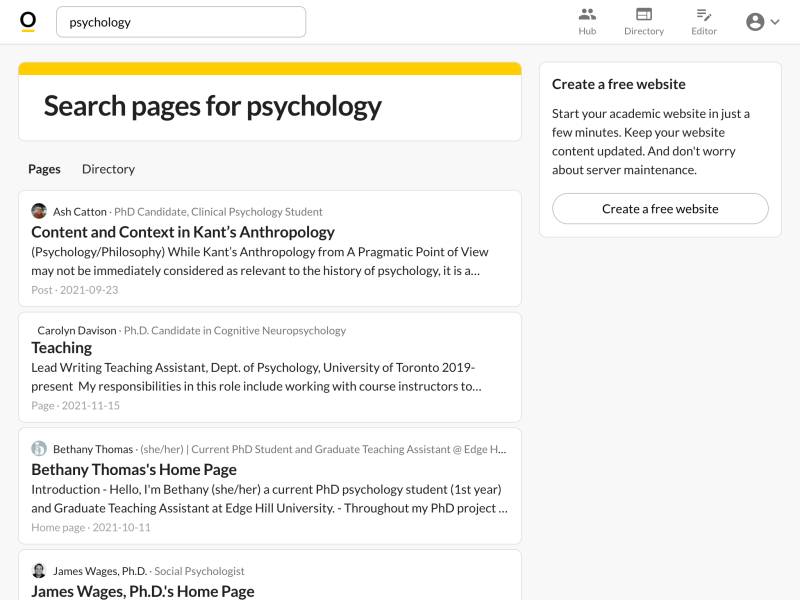Open the user account avatar icon
The height and width of the screenshot is (600, 800).
point(755,22)
